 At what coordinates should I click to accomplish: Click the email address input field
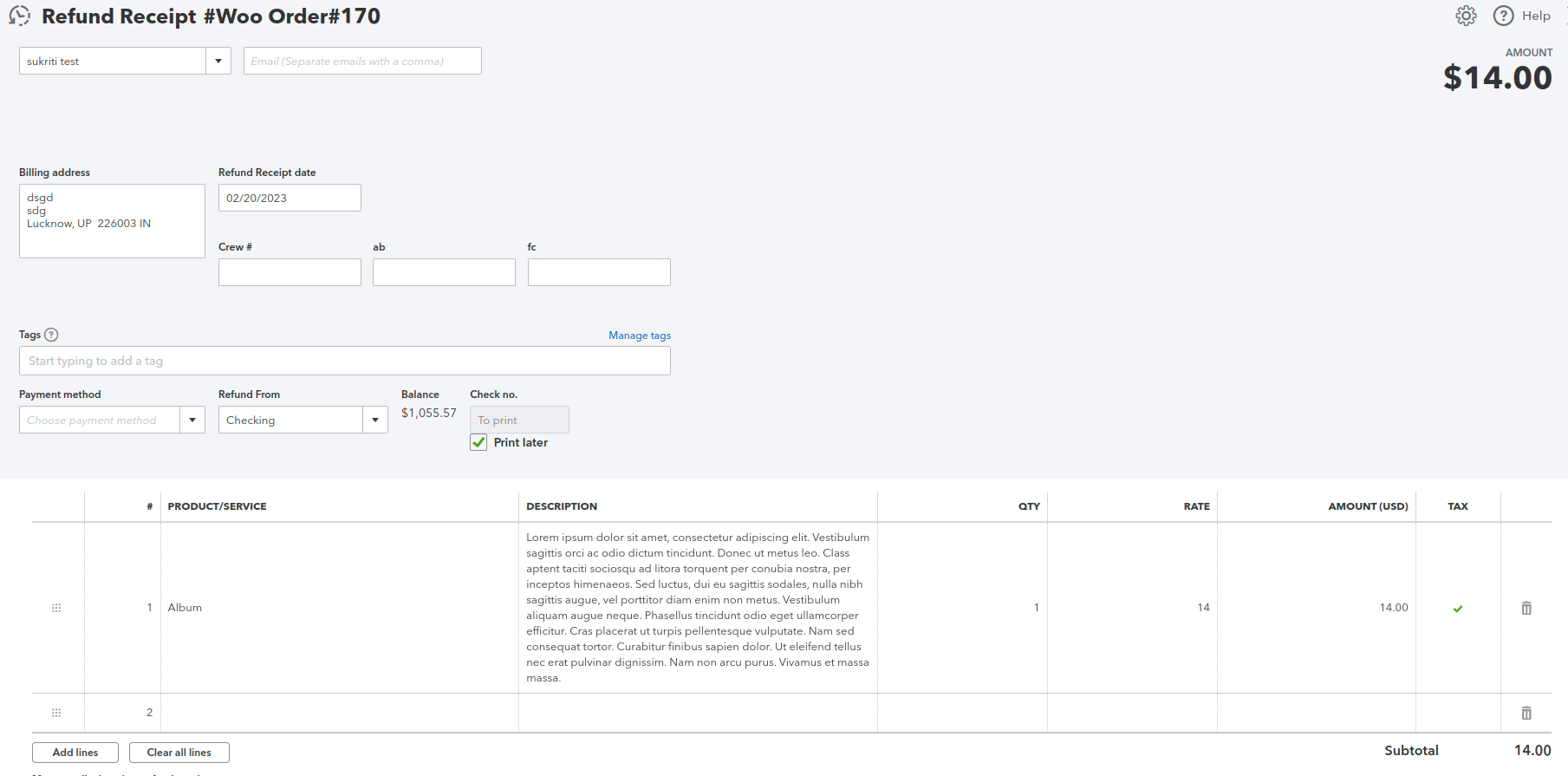[362, 61]
